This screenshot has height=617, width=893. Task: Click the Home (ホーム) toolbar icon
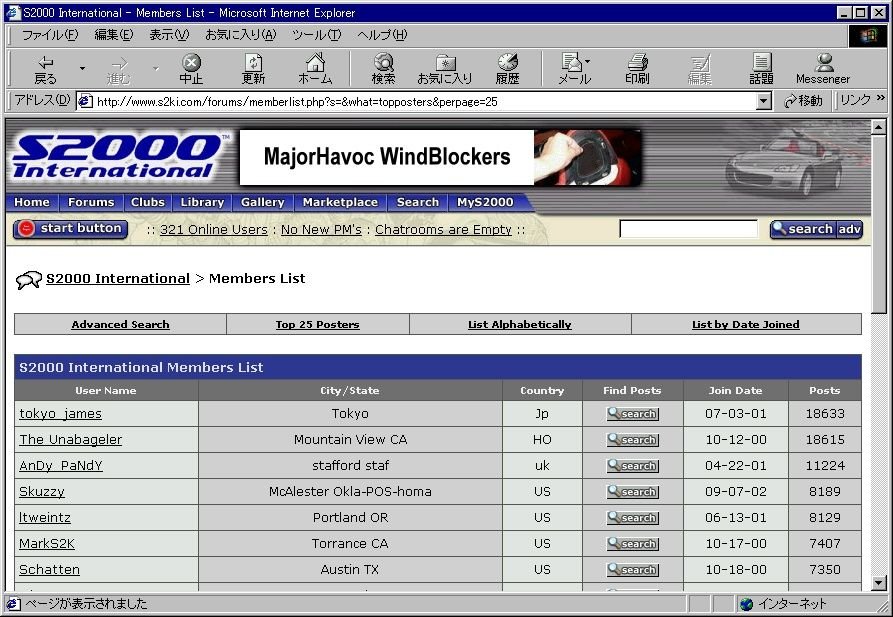(x=315, y=69)
